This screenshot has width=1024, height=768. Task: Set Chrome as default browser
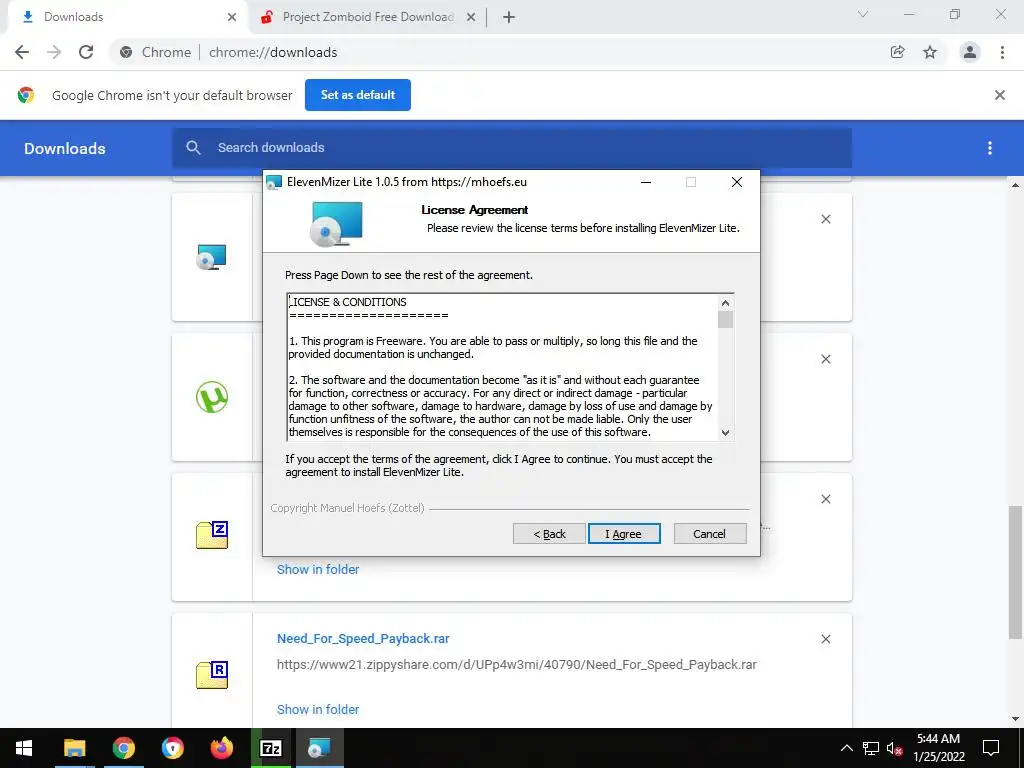[x=358, y=95]
